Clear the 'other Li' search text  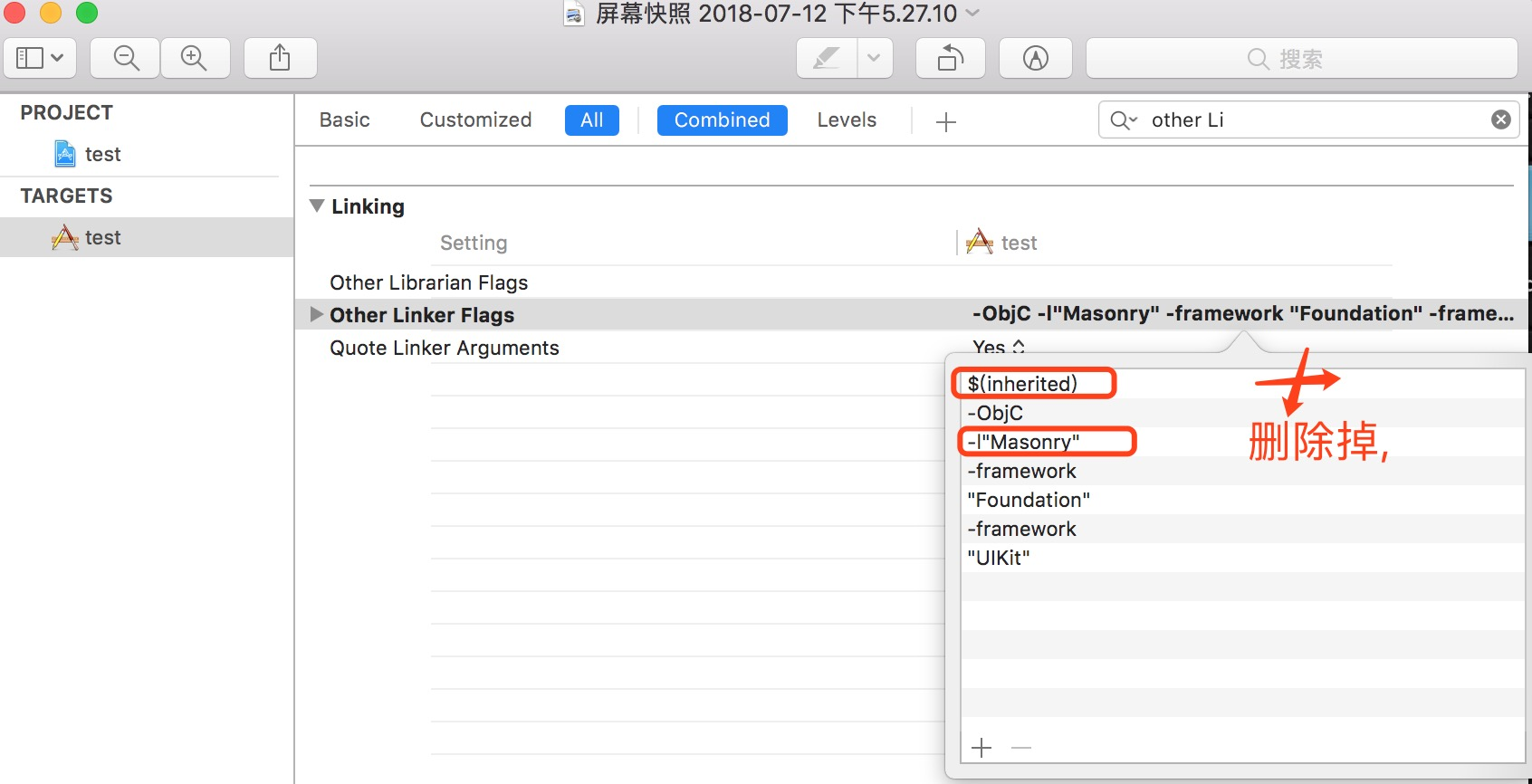click(1500, 120)
